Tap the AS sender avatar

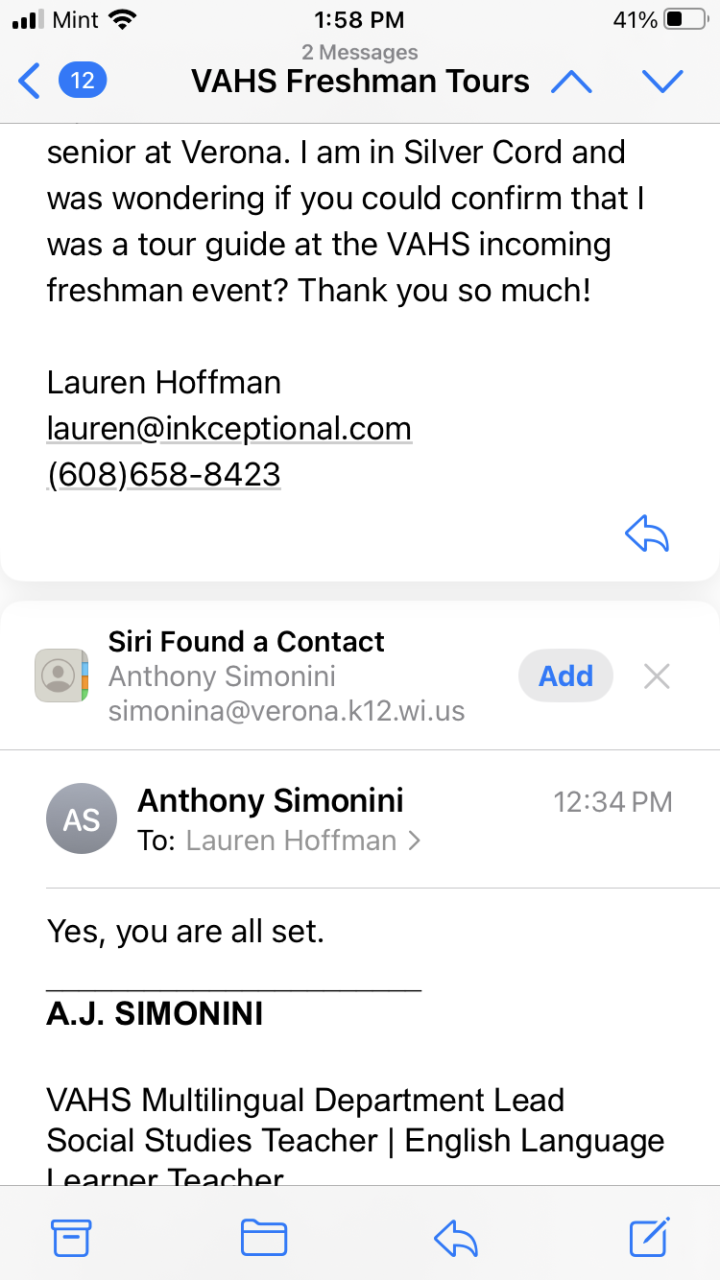click(82, 820)
